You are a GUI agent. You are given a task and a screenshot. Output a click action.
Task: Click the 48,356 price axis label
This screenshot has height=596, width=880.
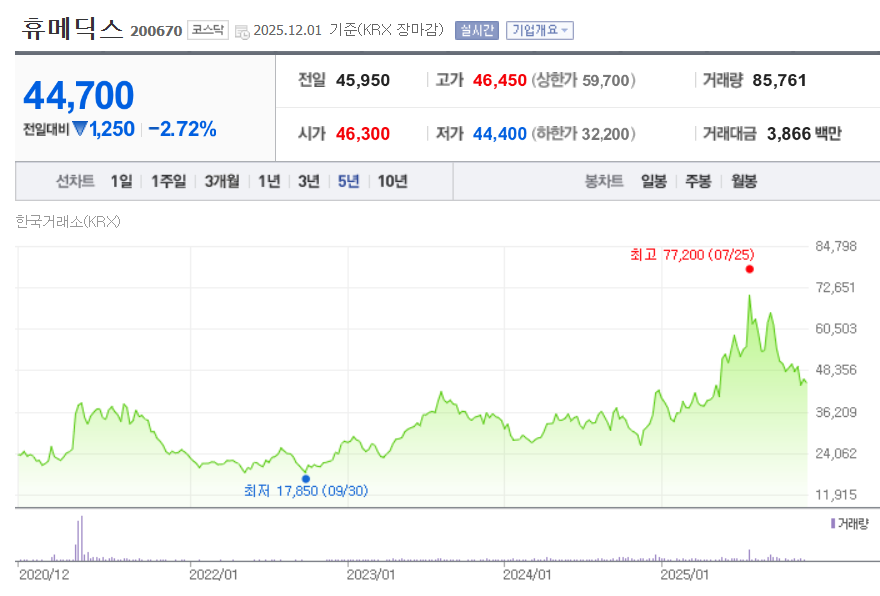click(836, 370)
